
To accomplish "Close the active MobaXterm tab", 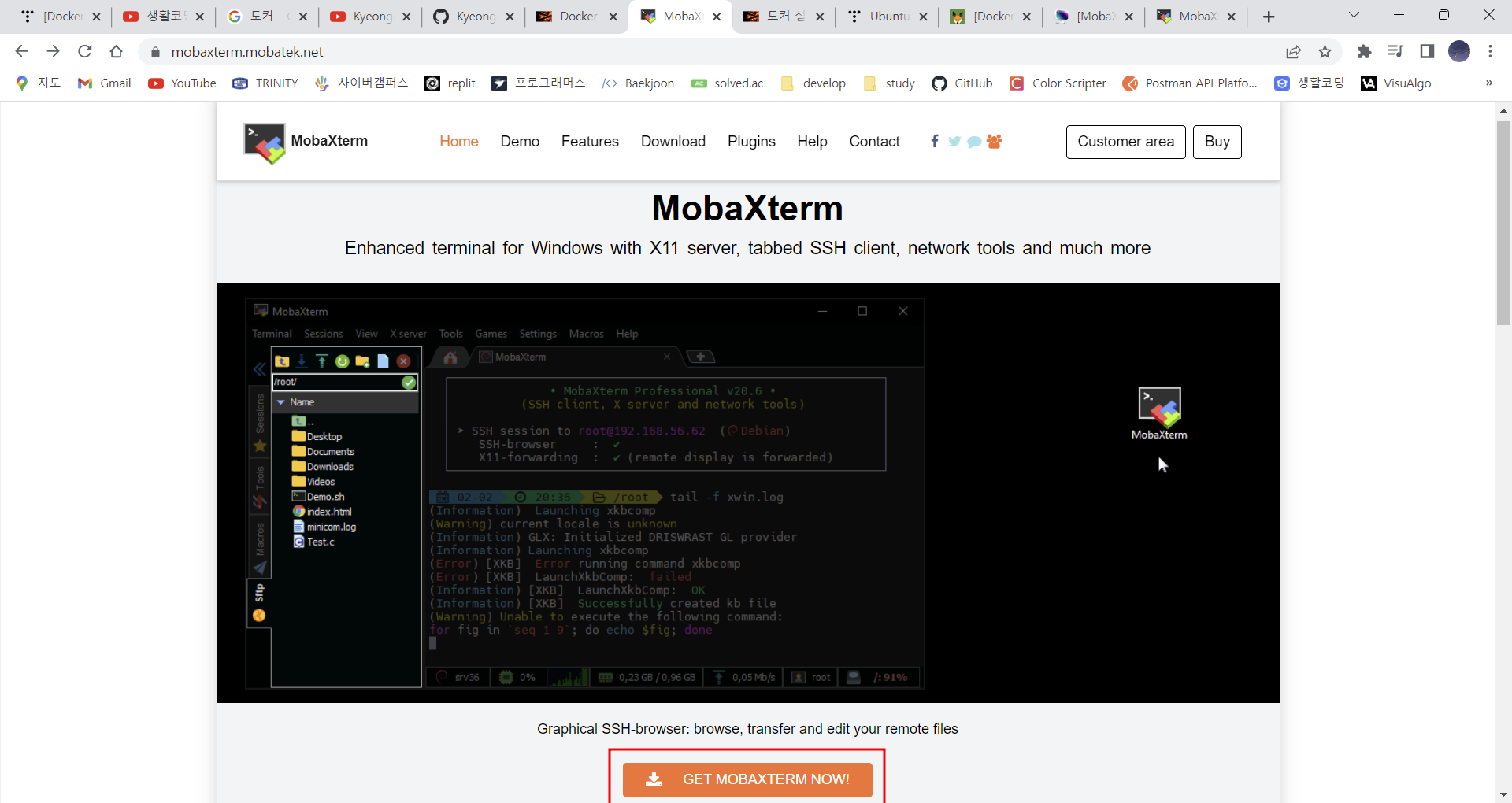I will (717, 17).
